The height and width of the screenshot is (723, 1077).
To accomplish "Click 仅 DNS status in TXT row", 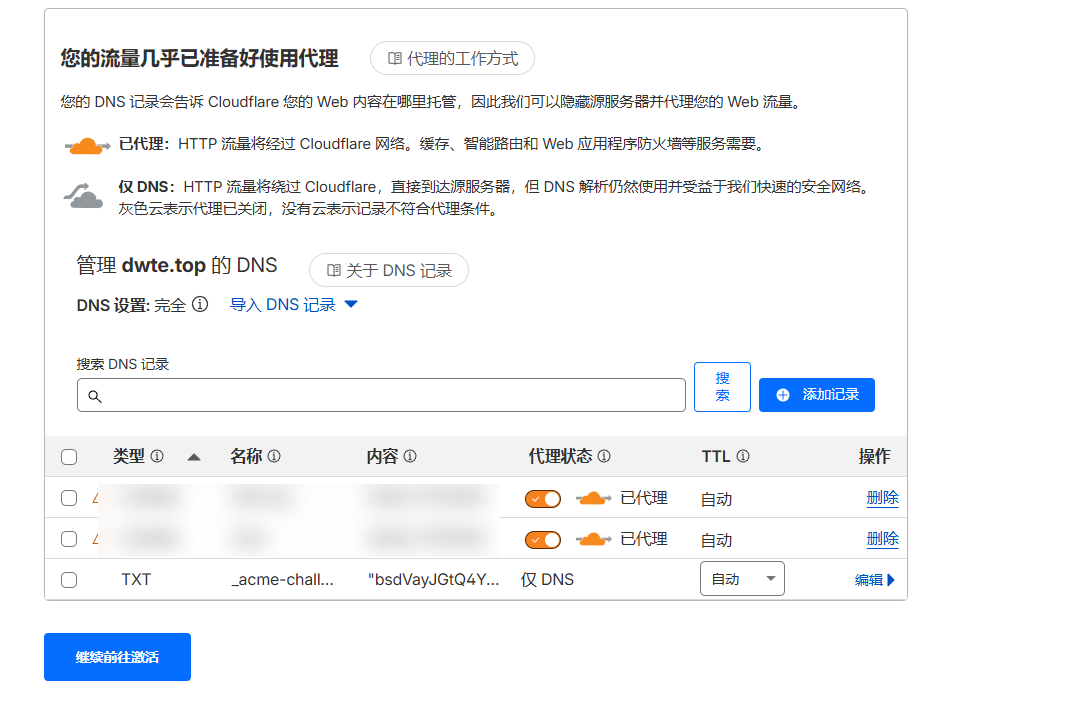I will click(547, 579).
